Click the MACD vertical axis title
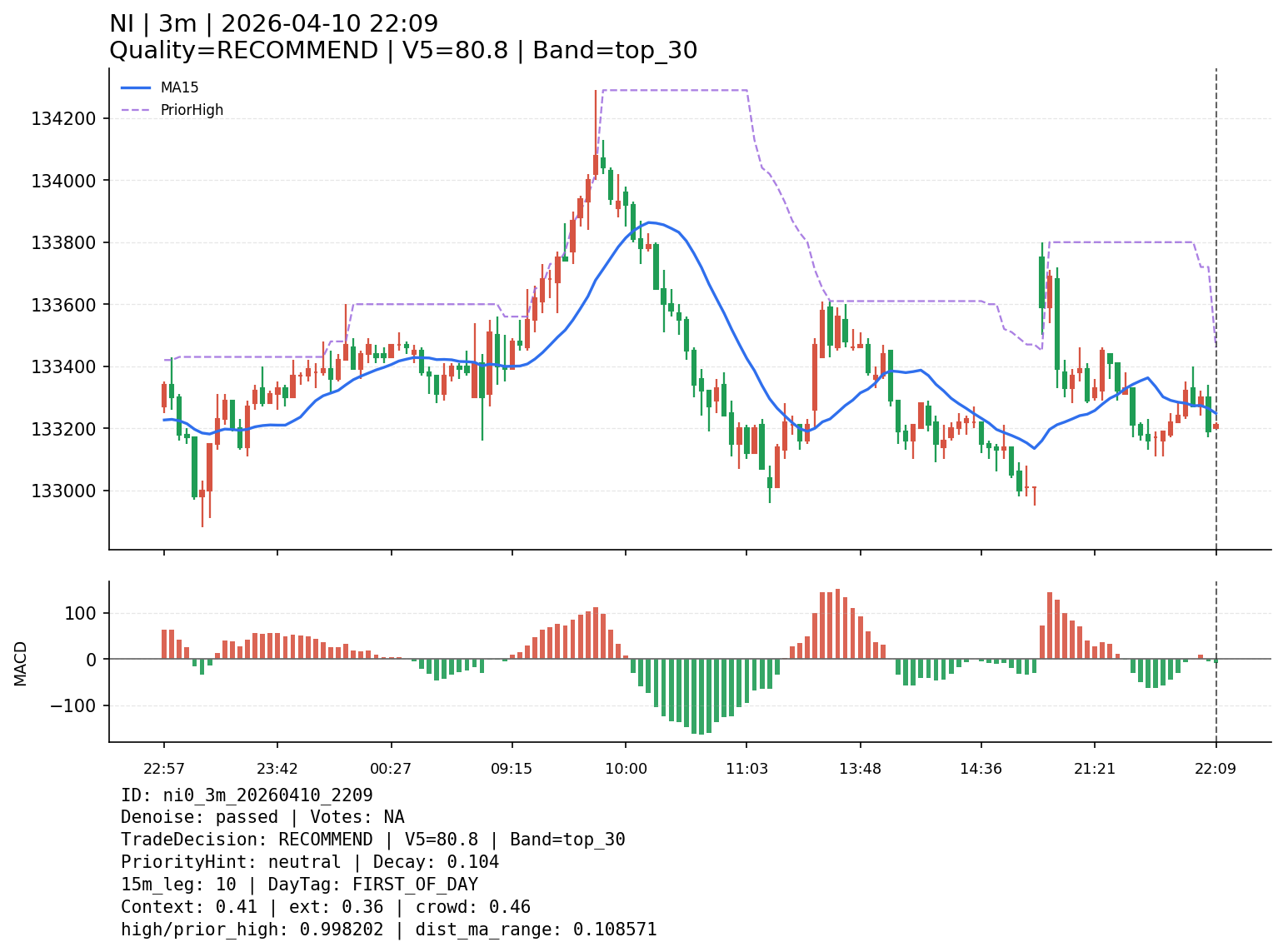Viewport: 1283px width, 952px height. point(21,663)
